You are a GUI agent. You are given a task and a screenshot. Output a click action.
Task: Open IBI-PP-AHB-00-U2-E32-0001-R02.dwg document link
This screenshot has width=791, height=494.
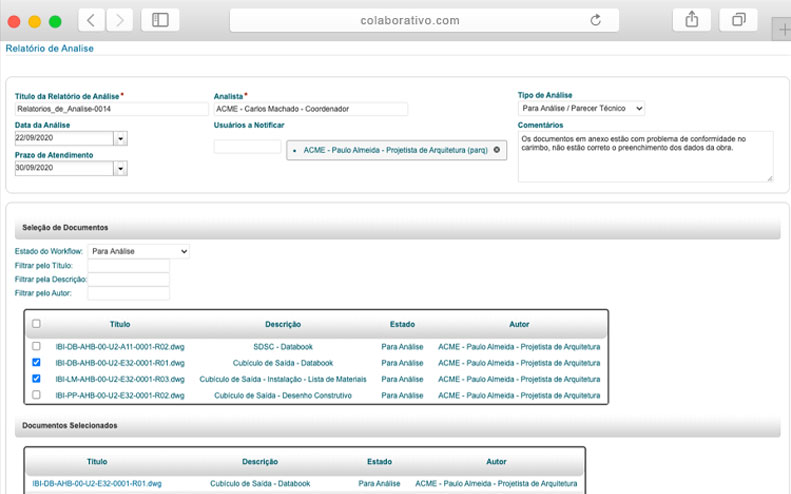120,395
